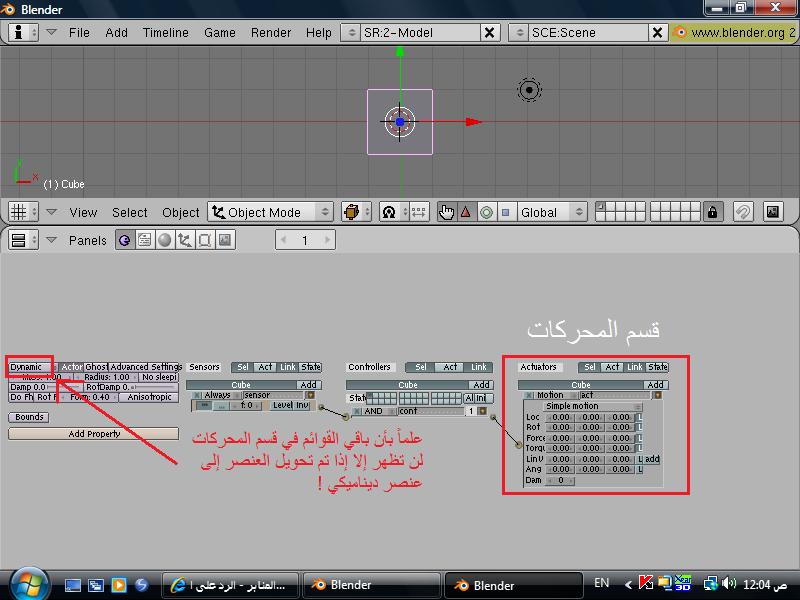Image resolution: width=800 pixels, height=600 pixels.
Task: Add a controller to Cube
Action: [x=481, y=385]
